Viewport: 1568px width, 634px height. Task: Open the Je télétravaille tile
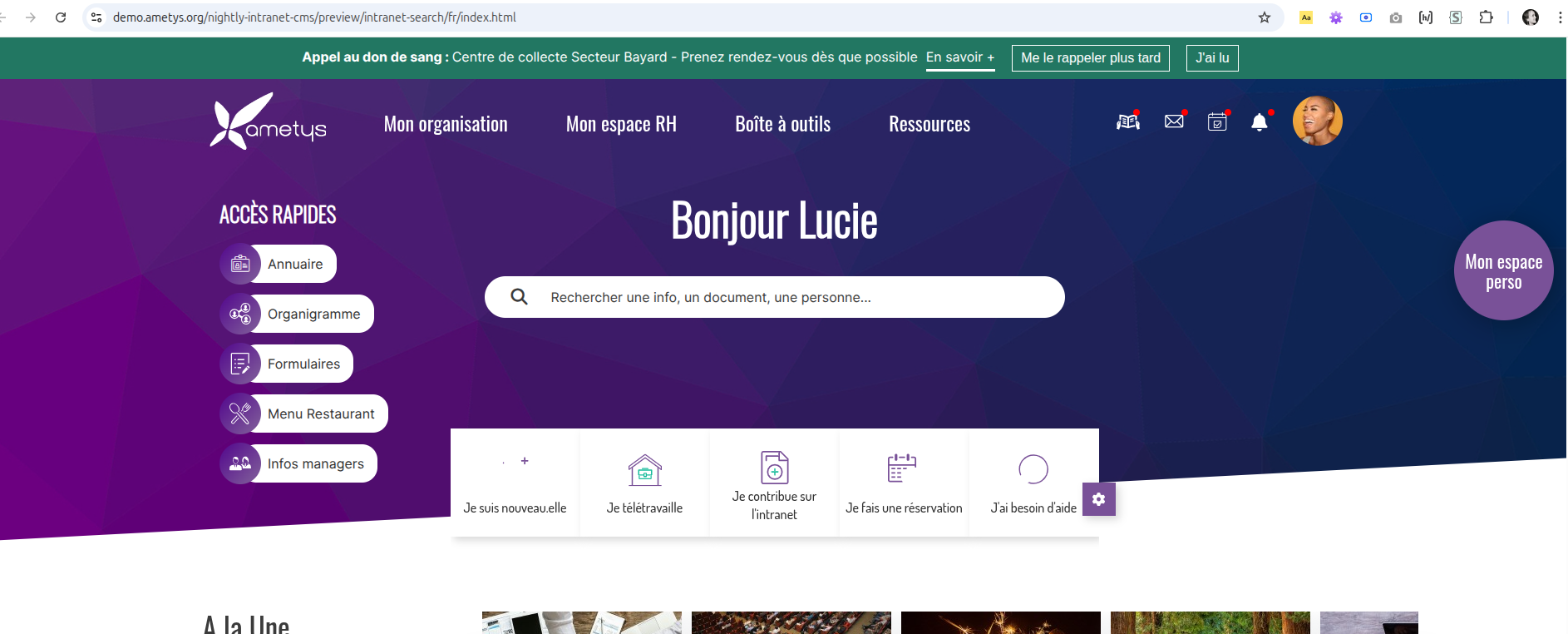[x=644, y=483]
